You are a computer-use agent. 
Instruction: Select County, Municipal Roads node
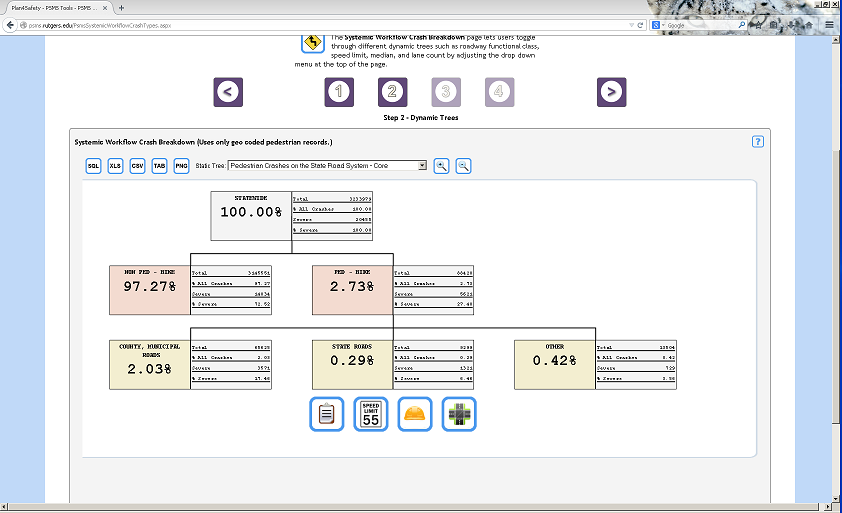click(x=150, y=365)
